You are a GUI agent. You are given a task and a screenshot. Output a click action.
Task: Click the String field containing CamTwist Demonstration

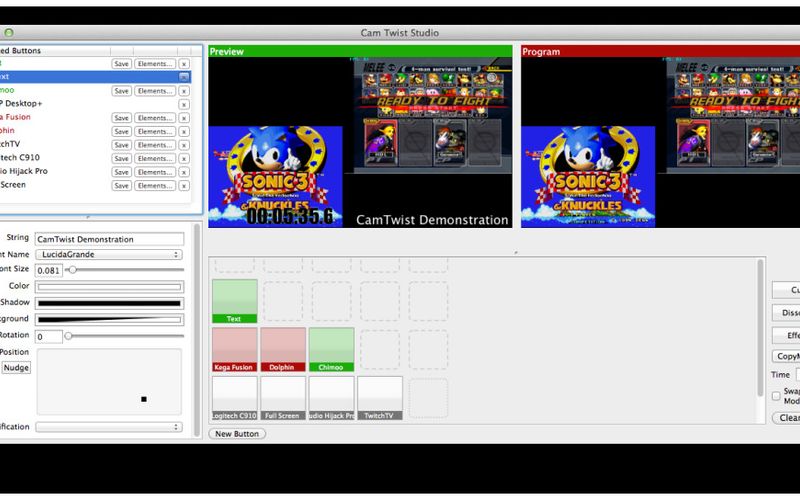point(109,239)
